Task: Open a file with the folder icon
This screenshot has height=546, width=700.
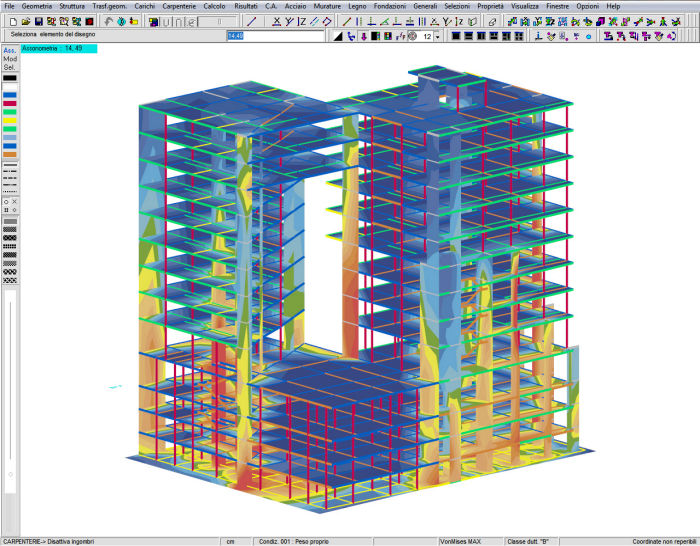Action: [x=24, y=21]
